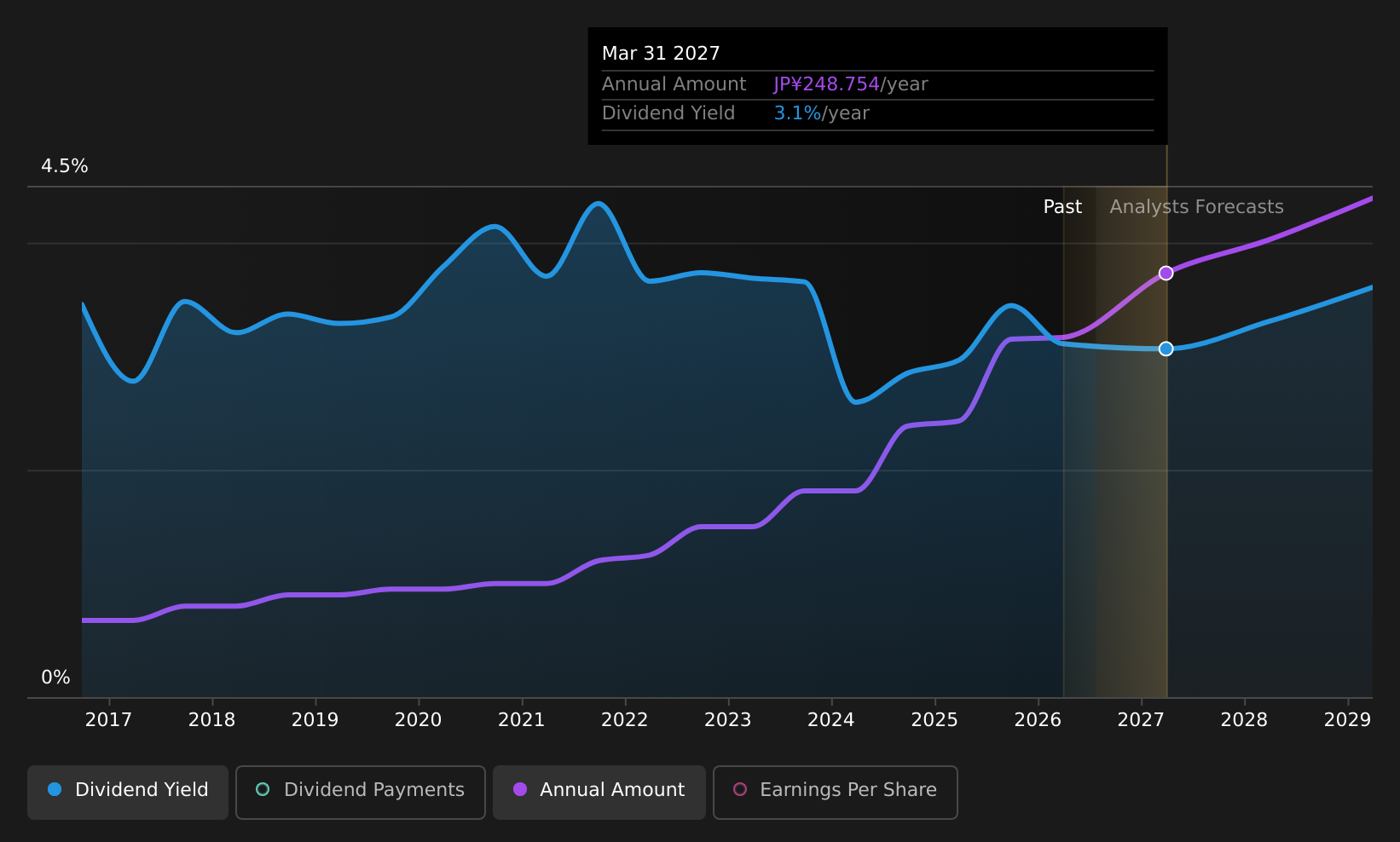Screen dimensions: 1400x842
Task: Click the 3.1%/year tooltip value
Action: click(821, 113)
